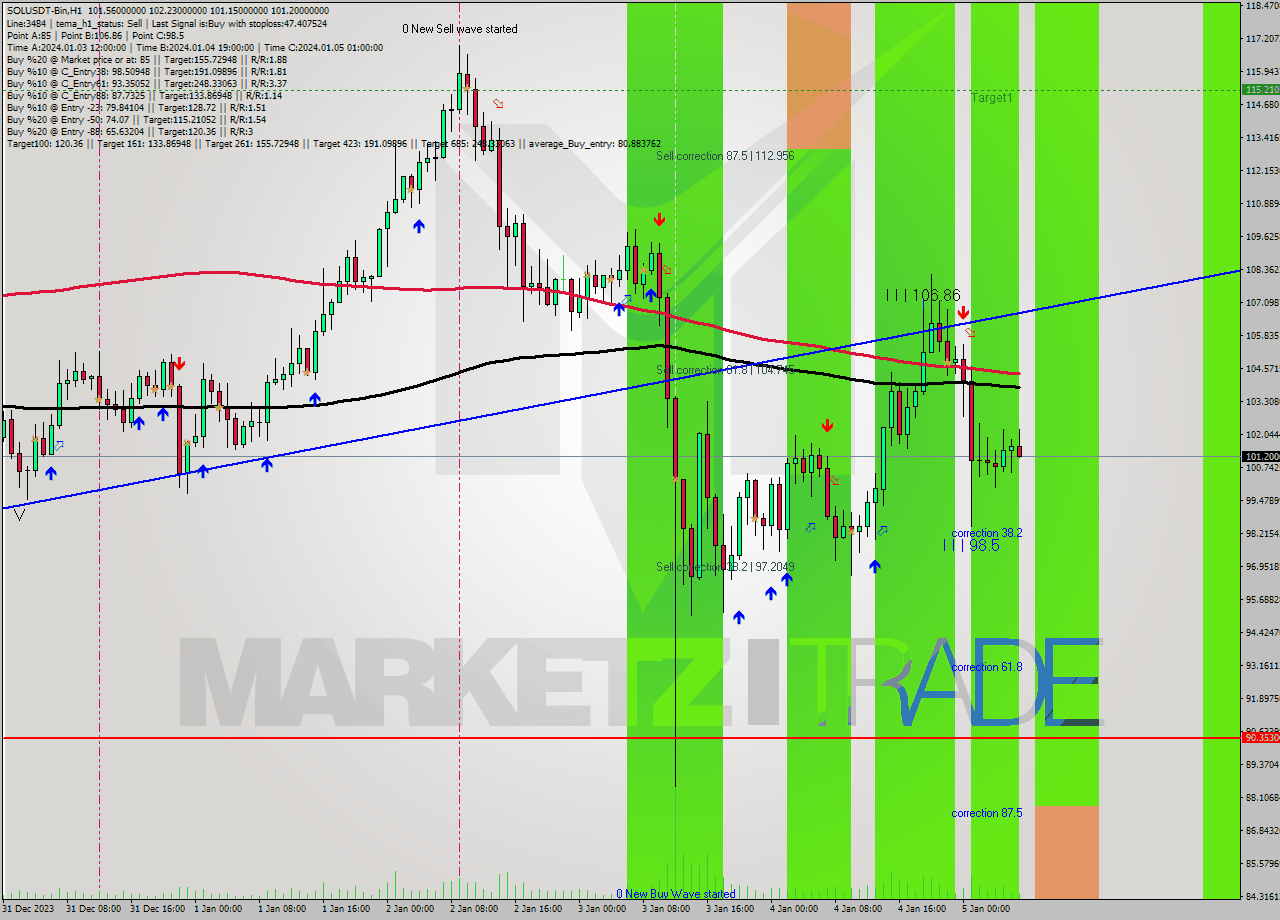Click the '3 Jan 16:00' time axis label
1280x920 pixels.
pyautogui.click(x=730, y=909)
